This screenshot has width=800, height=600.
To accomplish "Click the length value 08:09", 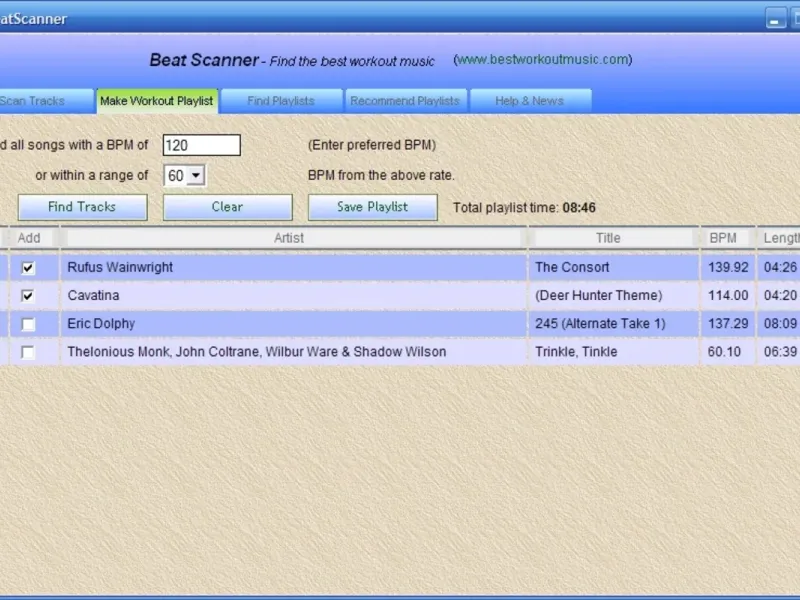I will tap(780, 323).
